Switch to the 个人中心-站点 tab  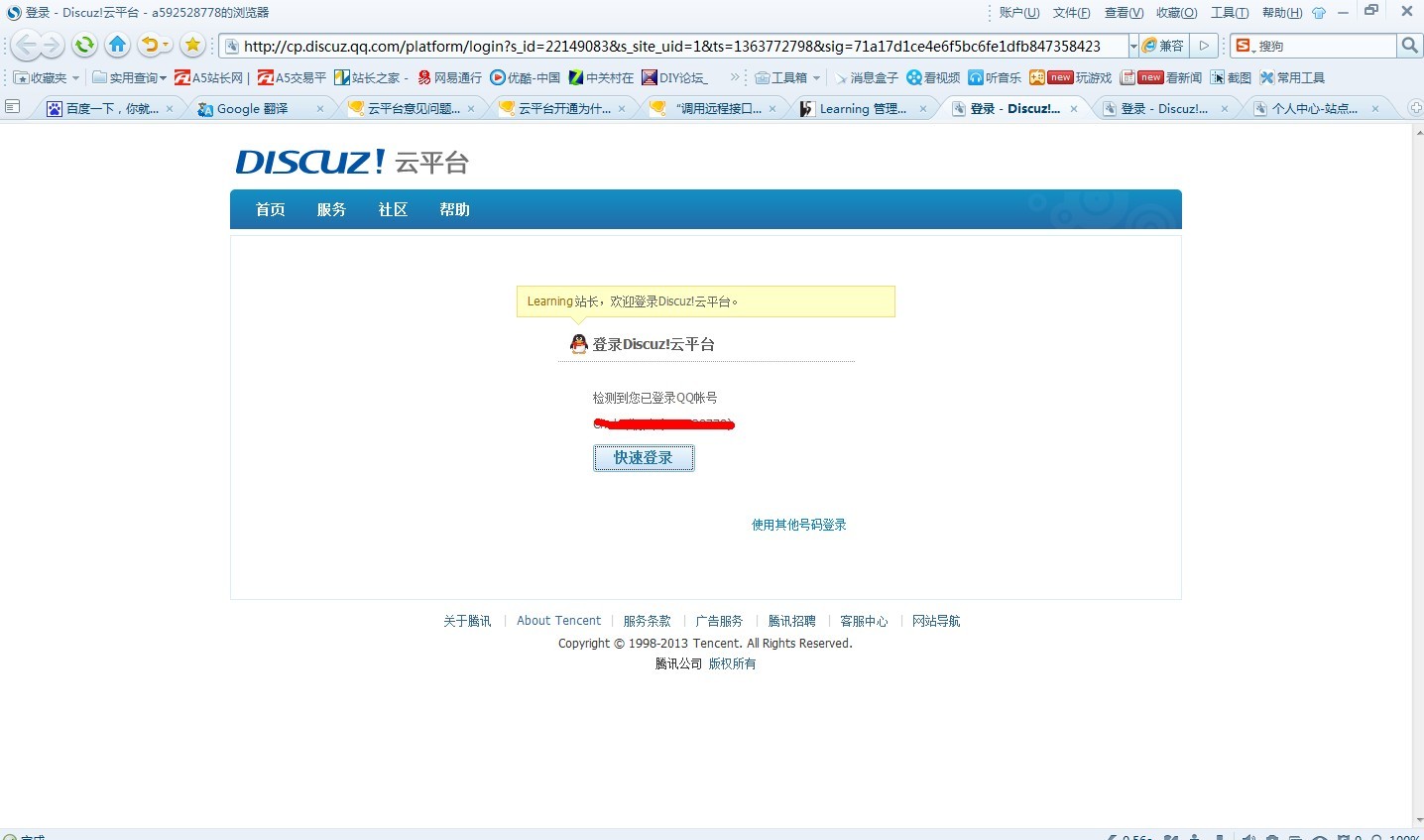[x=1315, y=109]
